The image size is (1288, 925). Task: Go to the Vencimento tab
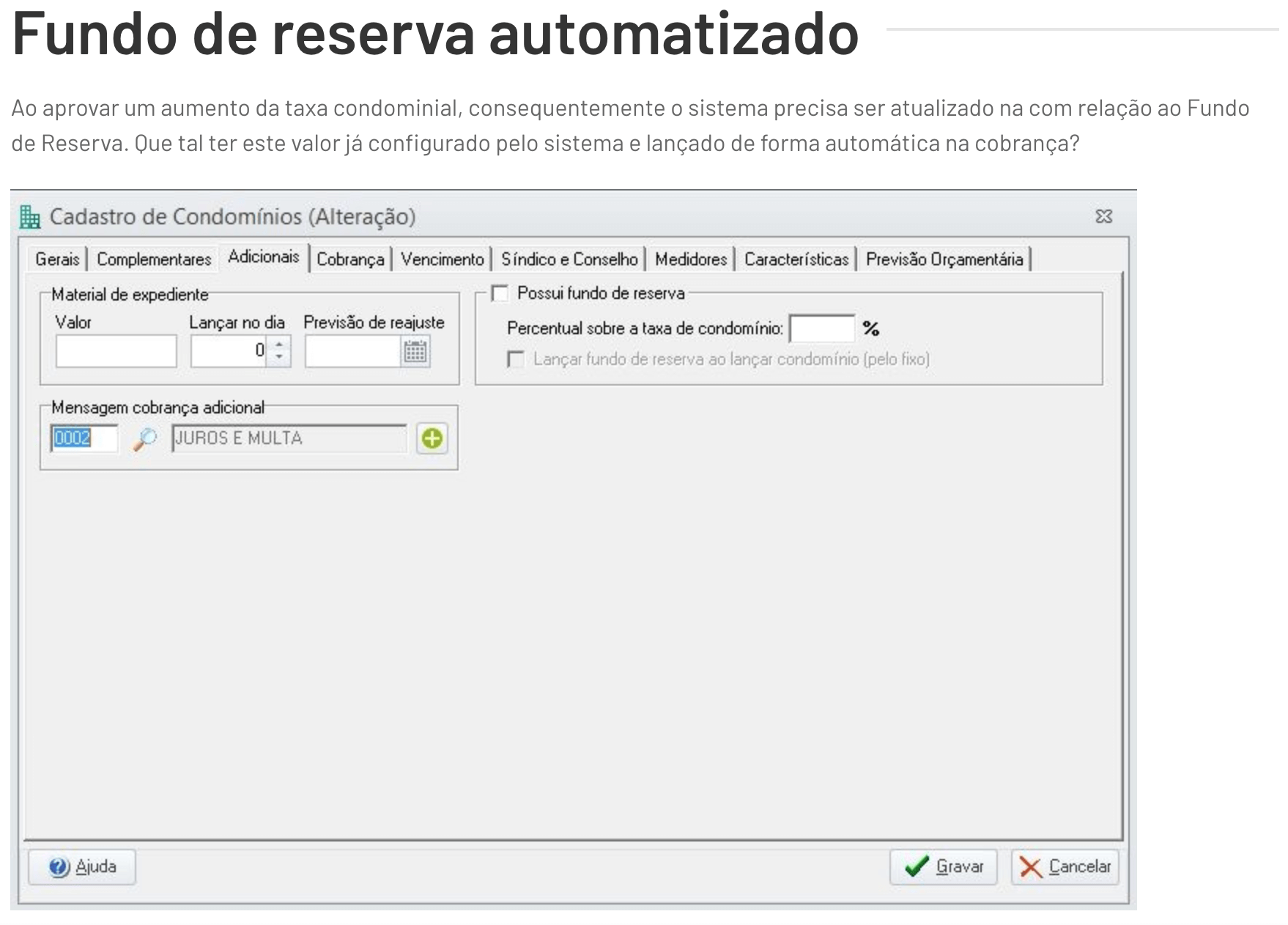click(x=442, y=259)
